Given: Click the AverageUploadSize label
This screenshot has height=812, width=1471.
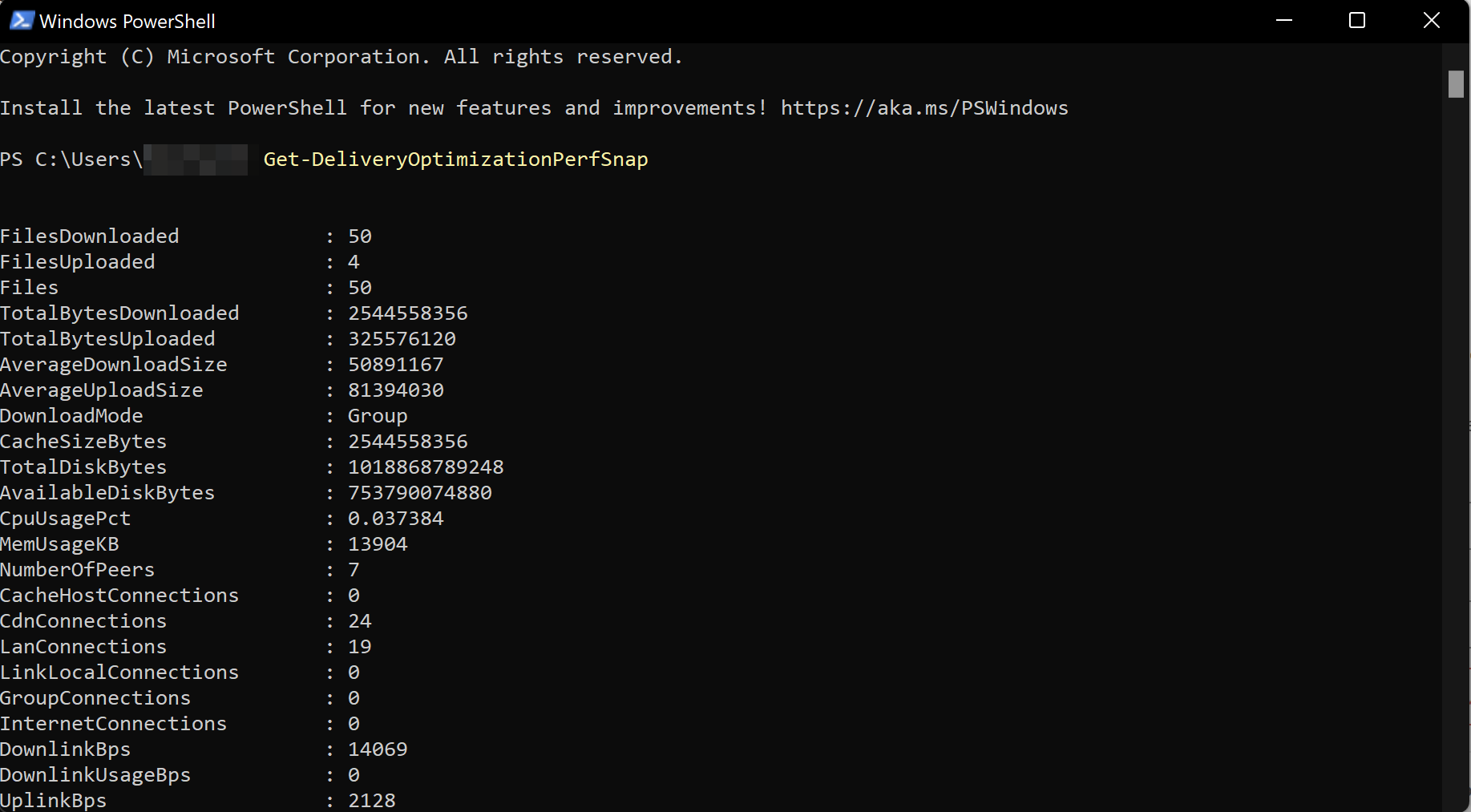Looking at the screenshot, I should coord(102,390).
